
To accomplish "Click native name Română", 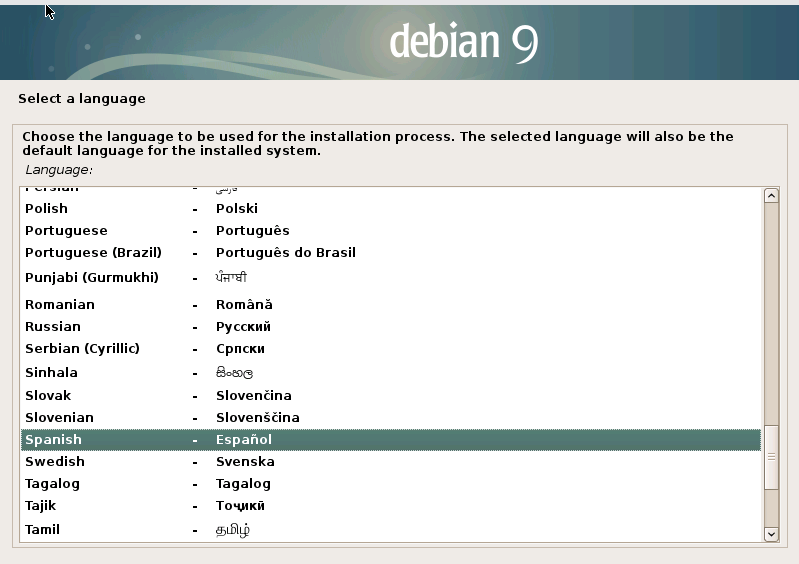I will [244, 304].
